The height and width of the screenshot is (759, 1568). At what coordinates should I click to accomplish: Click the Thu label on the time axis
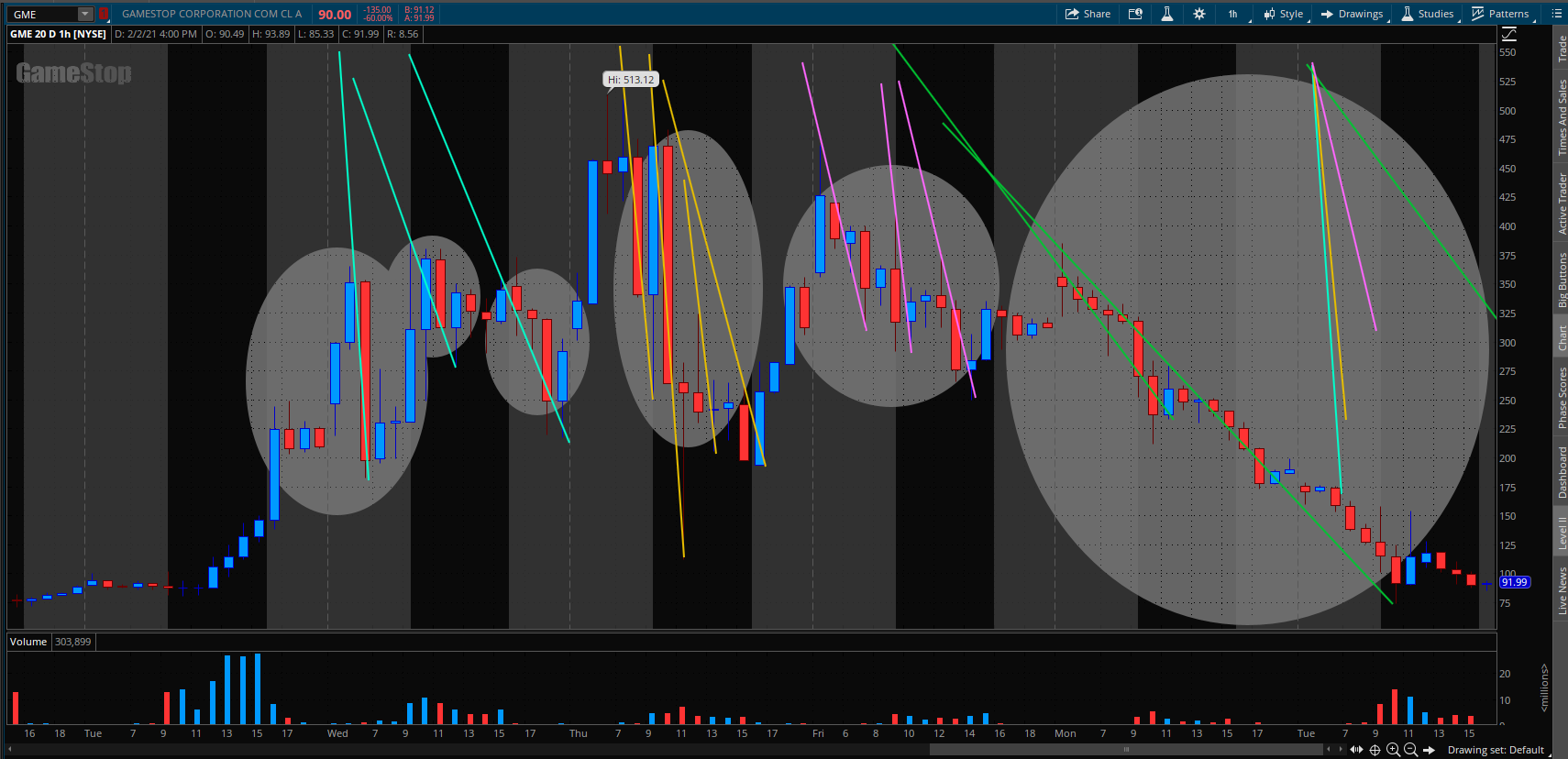(579, 733)
